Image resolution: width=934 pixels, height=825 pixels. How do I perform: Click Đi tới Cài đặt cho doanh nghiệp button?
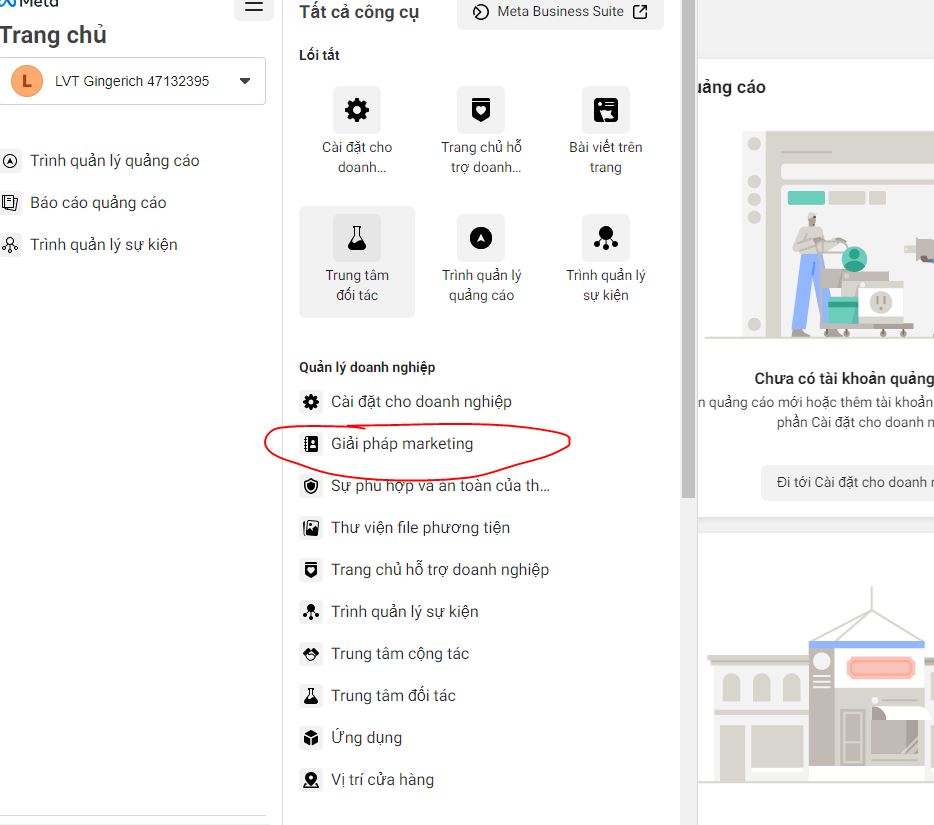coord(850,482)
